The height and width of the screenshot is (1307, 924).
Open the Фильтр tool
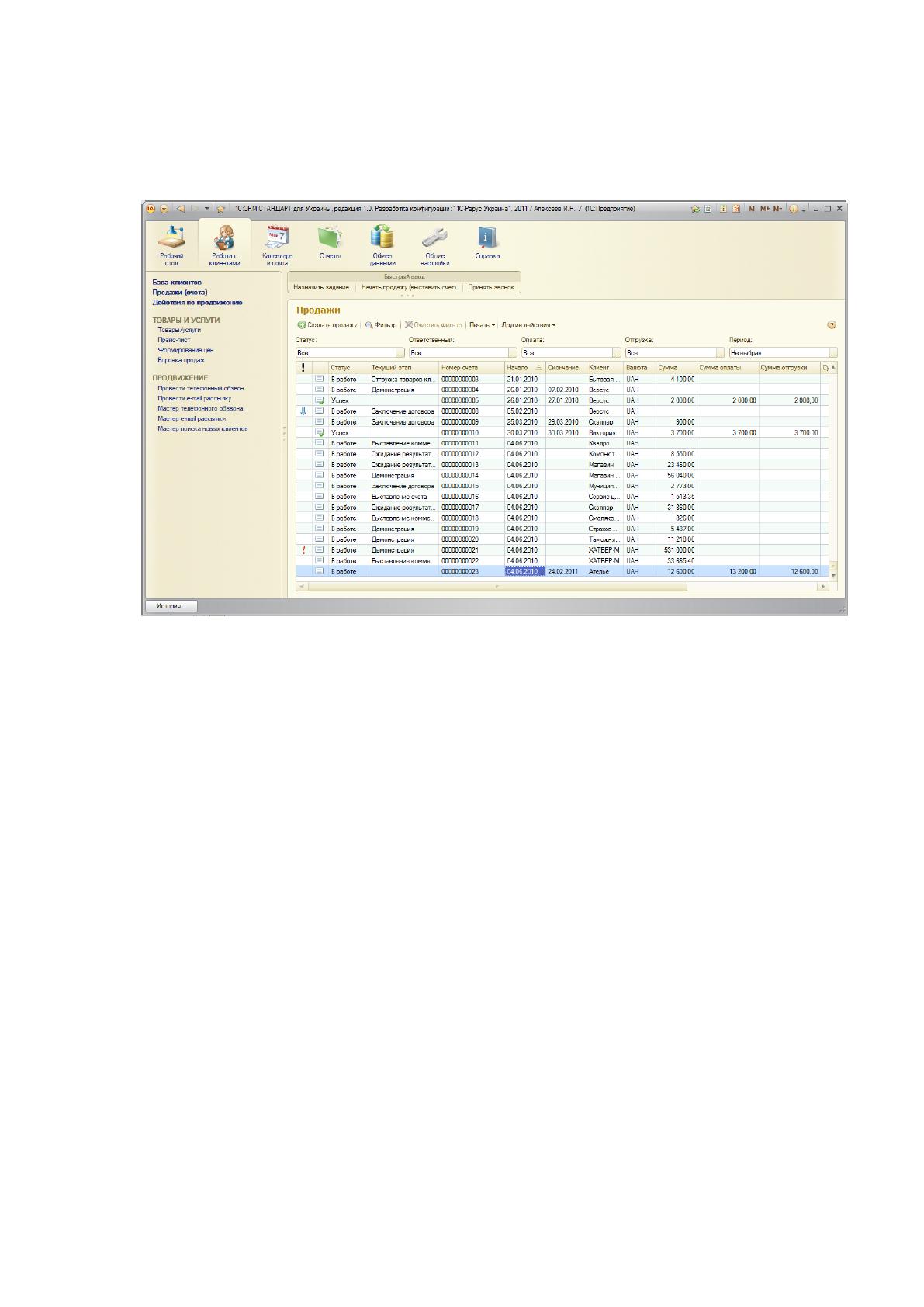tap(381, 325)
